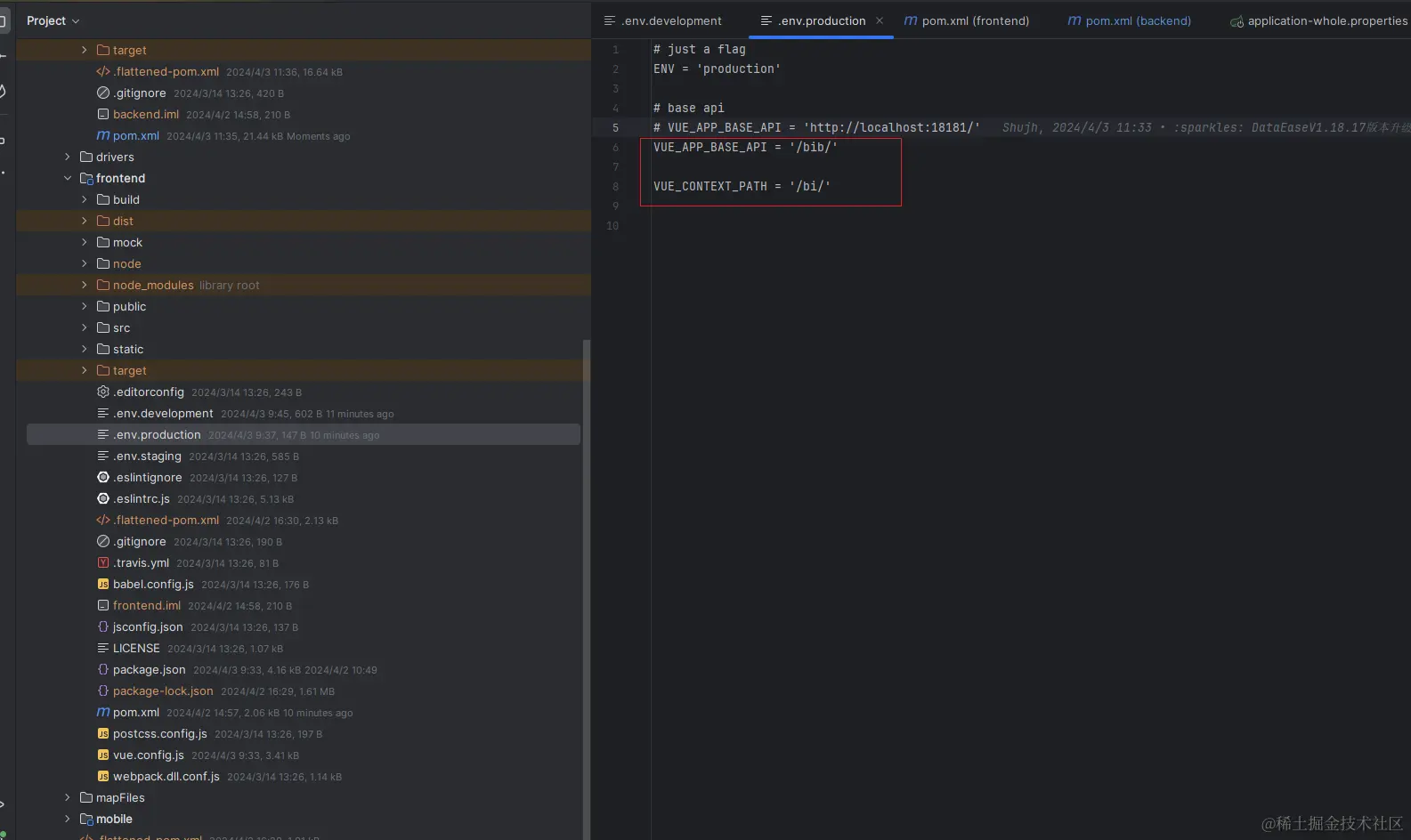
Task: Select .env.production in the project tree
Action: (x=304, y=434)
